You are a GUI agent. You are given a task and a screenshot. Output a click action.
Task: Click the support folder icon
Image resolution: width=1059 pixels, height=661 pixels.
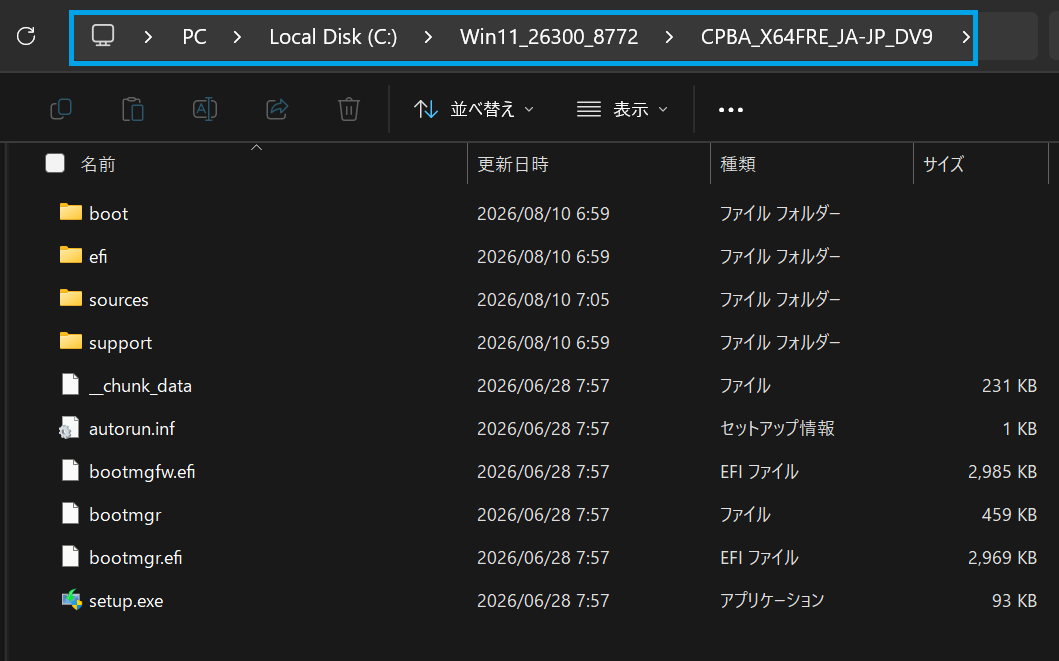point(71,342)
